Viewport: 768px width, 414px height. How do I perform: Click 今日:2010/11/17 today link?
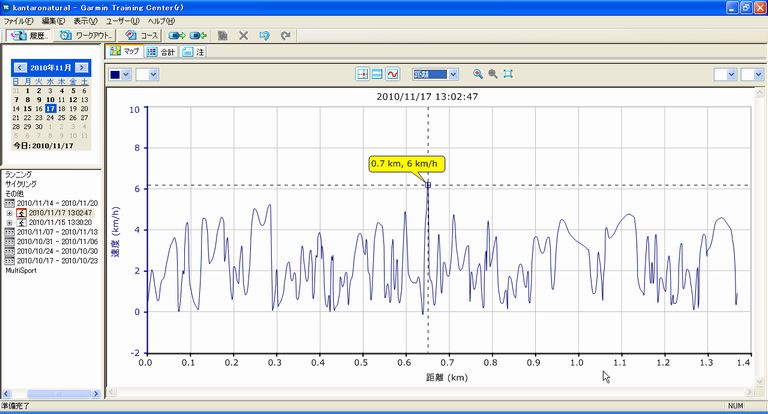pyautogui.click(x=43, y=146)
